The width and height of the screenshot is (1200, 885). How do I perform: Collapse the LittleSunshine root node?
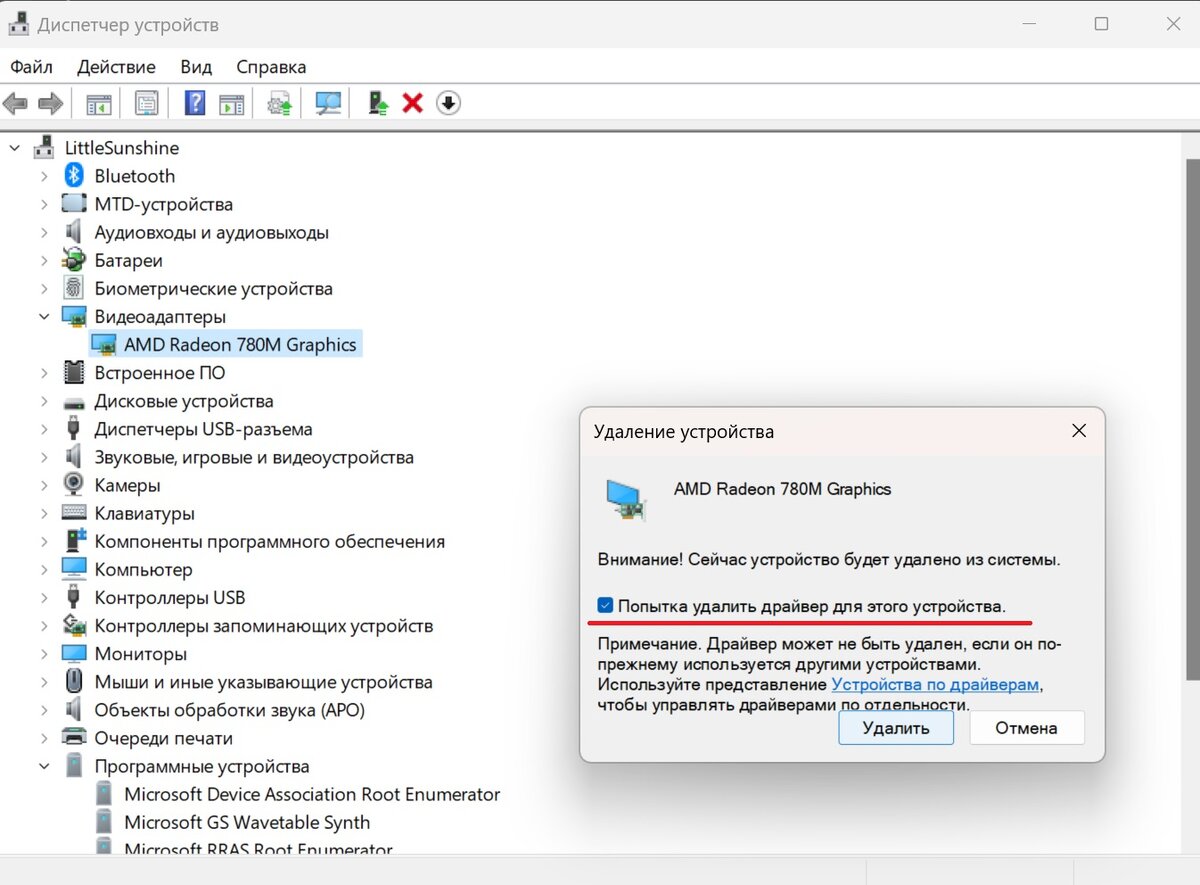[x=14, y=148]
